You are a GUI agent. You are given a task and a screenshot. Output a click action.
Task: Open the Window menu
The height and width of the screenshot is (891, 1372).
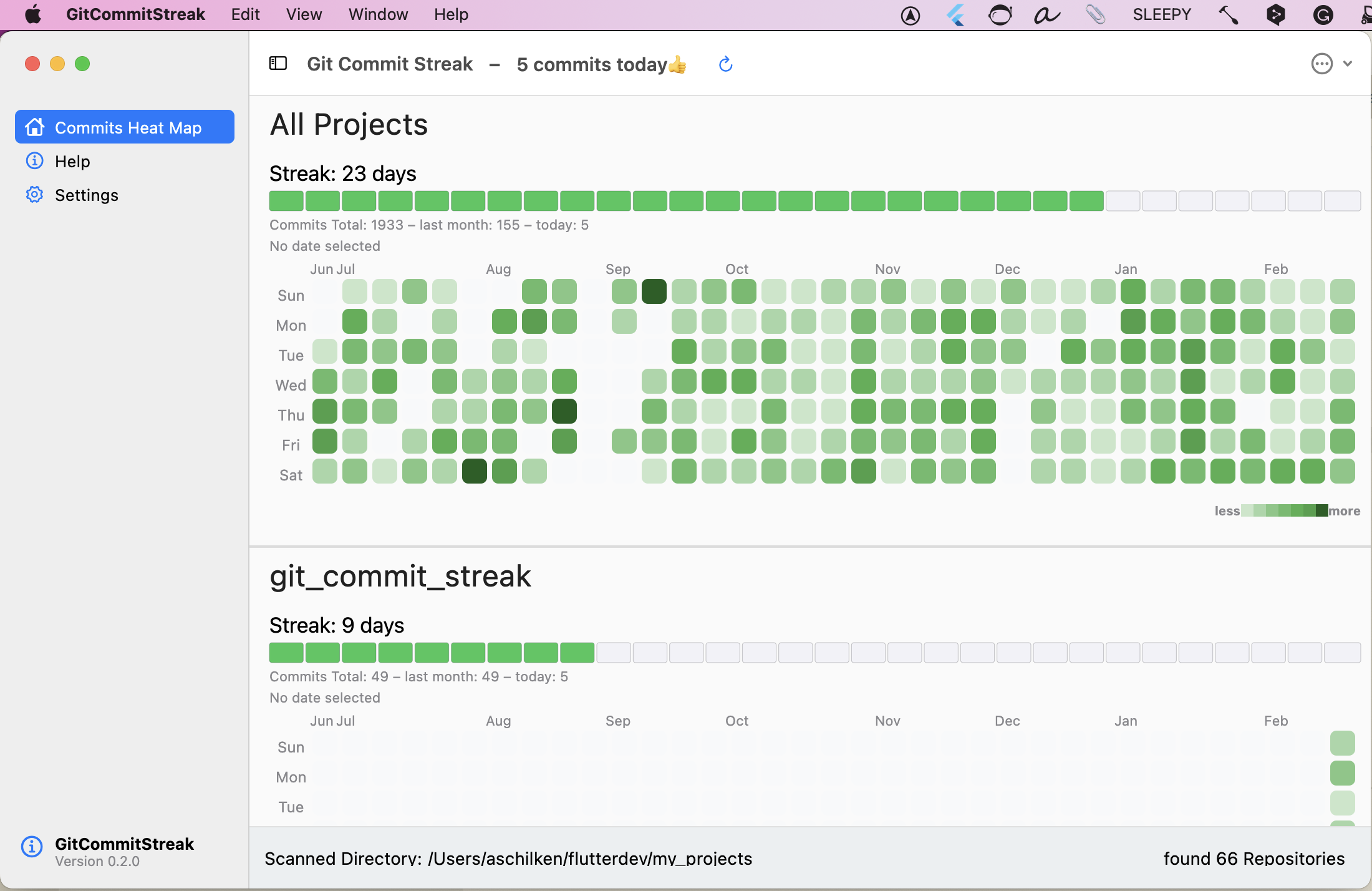coord(378,14)
